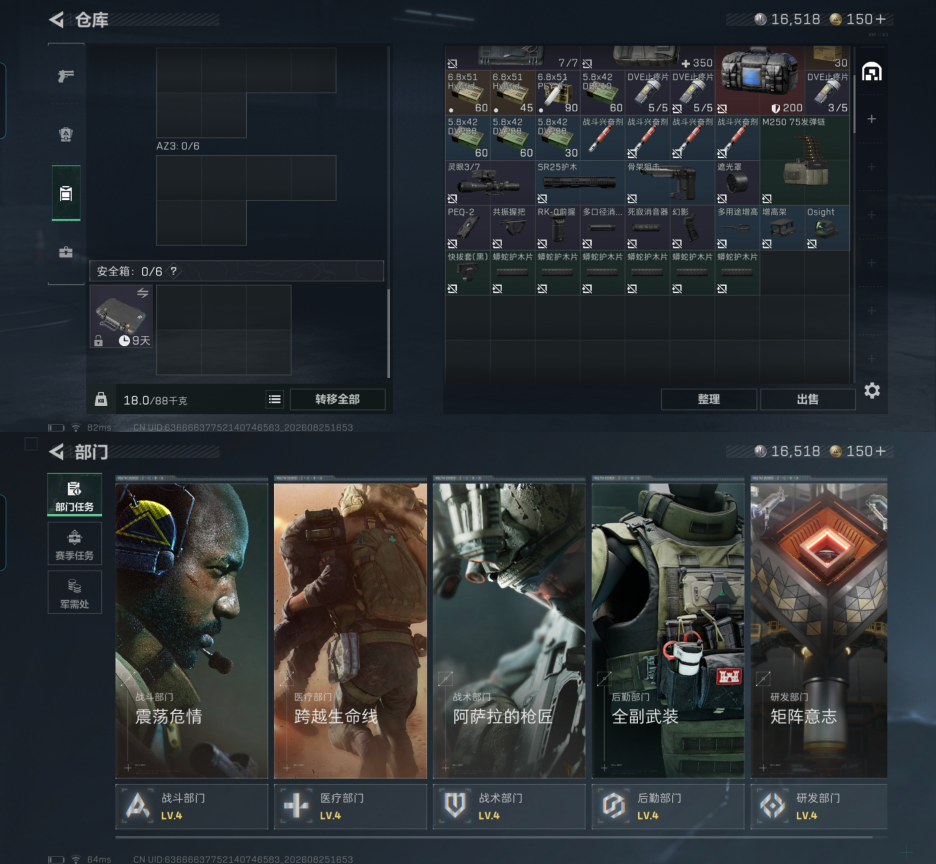Click the expand icon on 阿萨拉的枪匠 card

[x=445, y=679]
